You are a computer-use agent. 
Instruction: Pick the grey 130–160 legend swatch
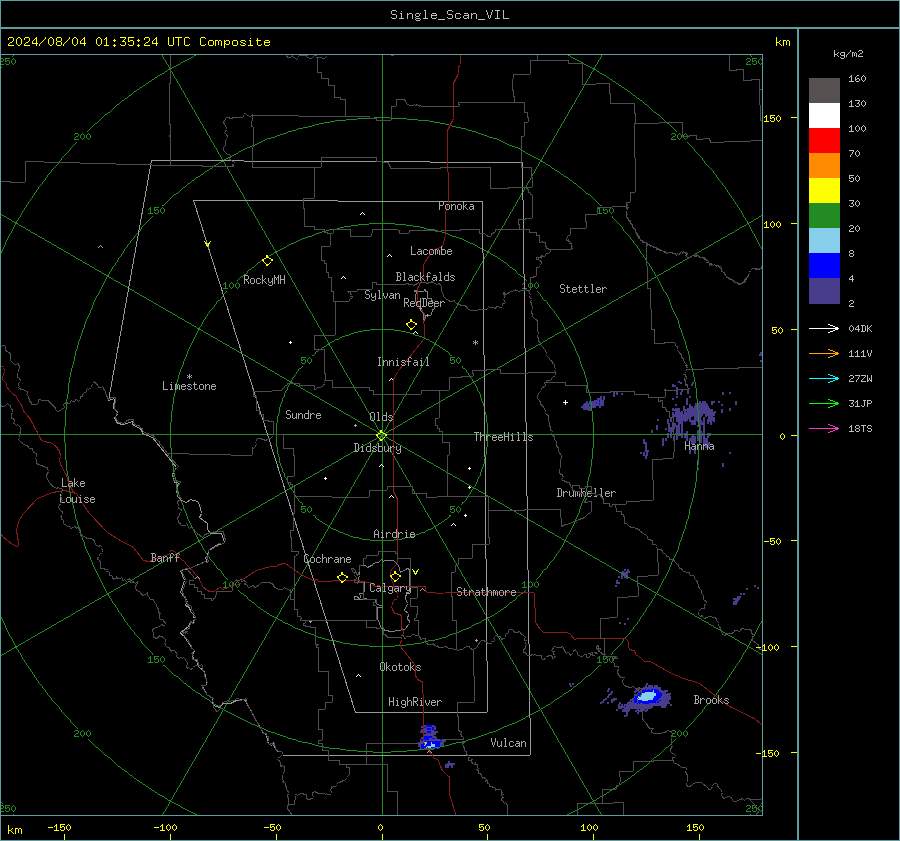click(x=824, y=91)
